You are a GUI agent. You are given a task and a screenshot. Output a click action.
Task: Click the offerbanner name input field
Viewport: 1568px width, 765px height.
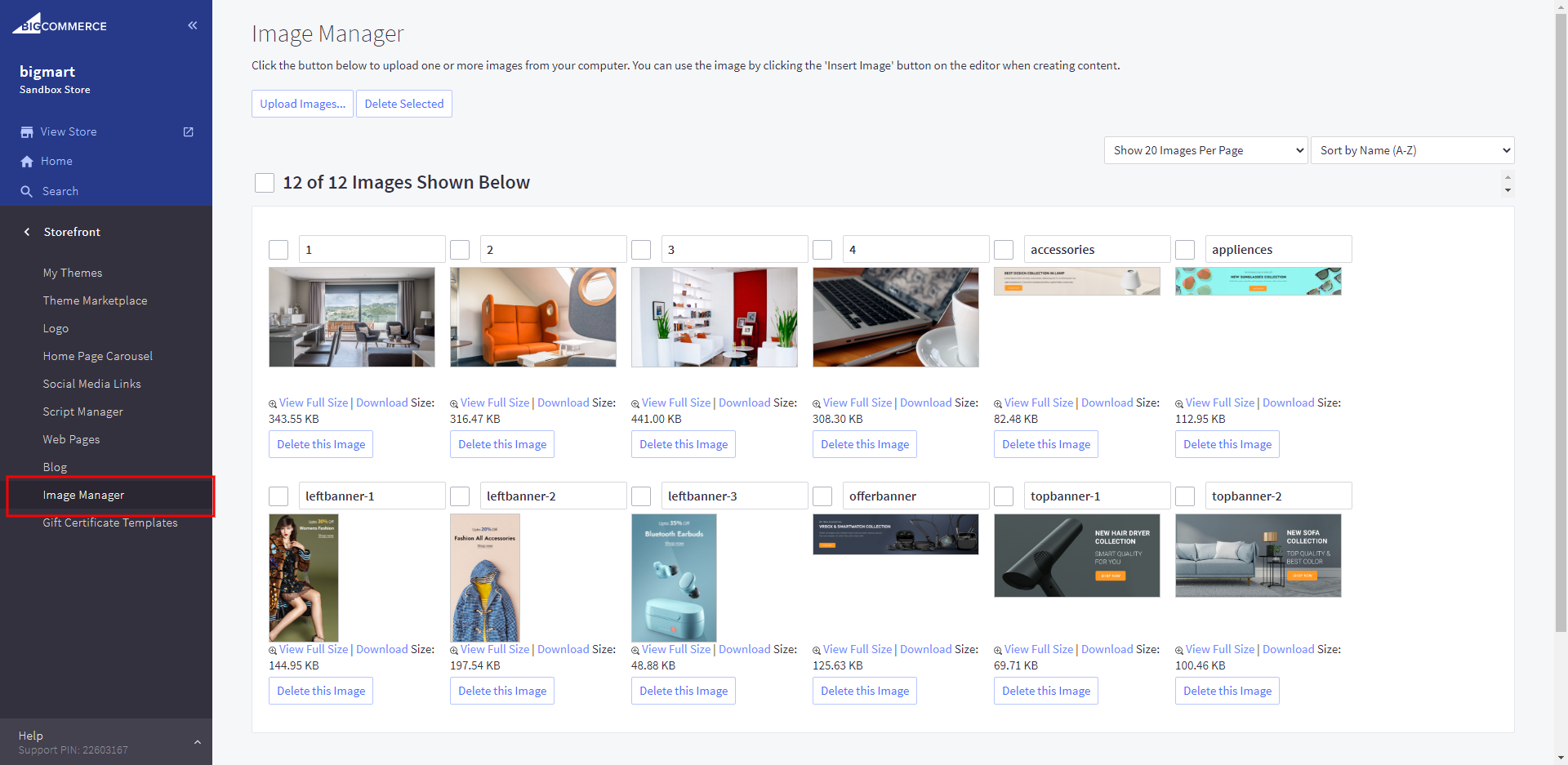915,496
